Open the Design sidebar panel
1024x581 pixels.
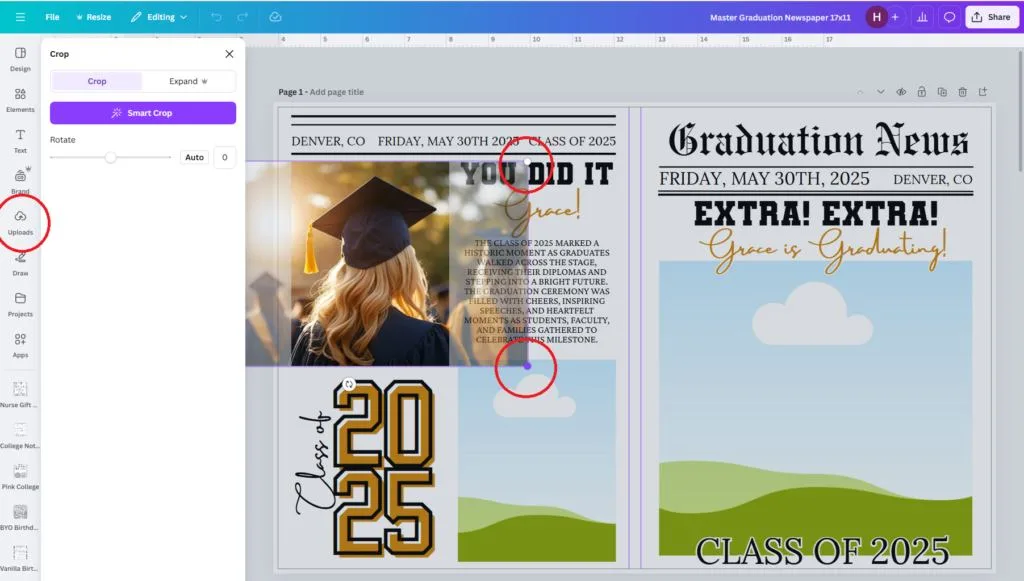click(20, 59)
